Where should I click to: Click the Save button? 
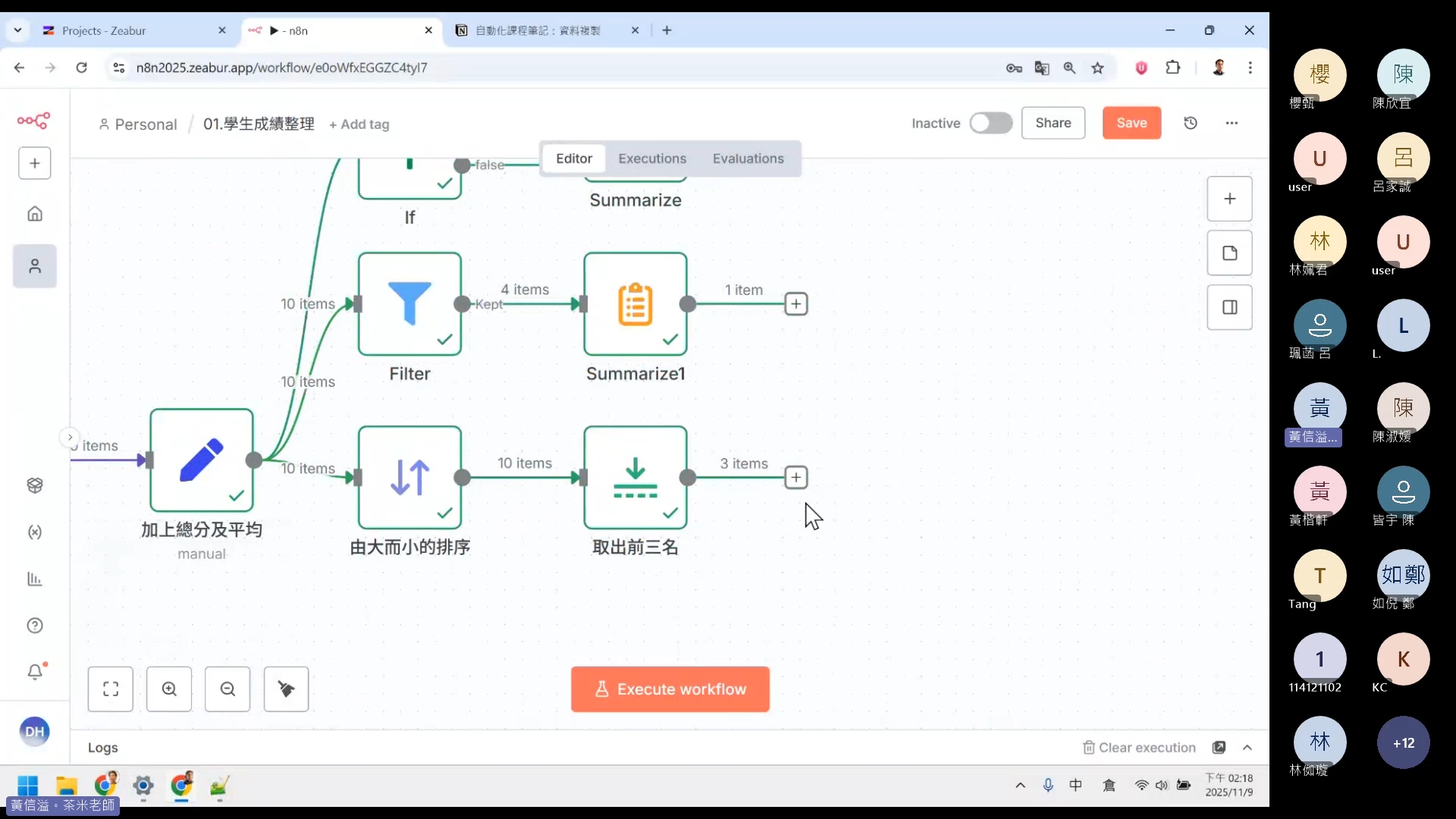point(1131,123)
